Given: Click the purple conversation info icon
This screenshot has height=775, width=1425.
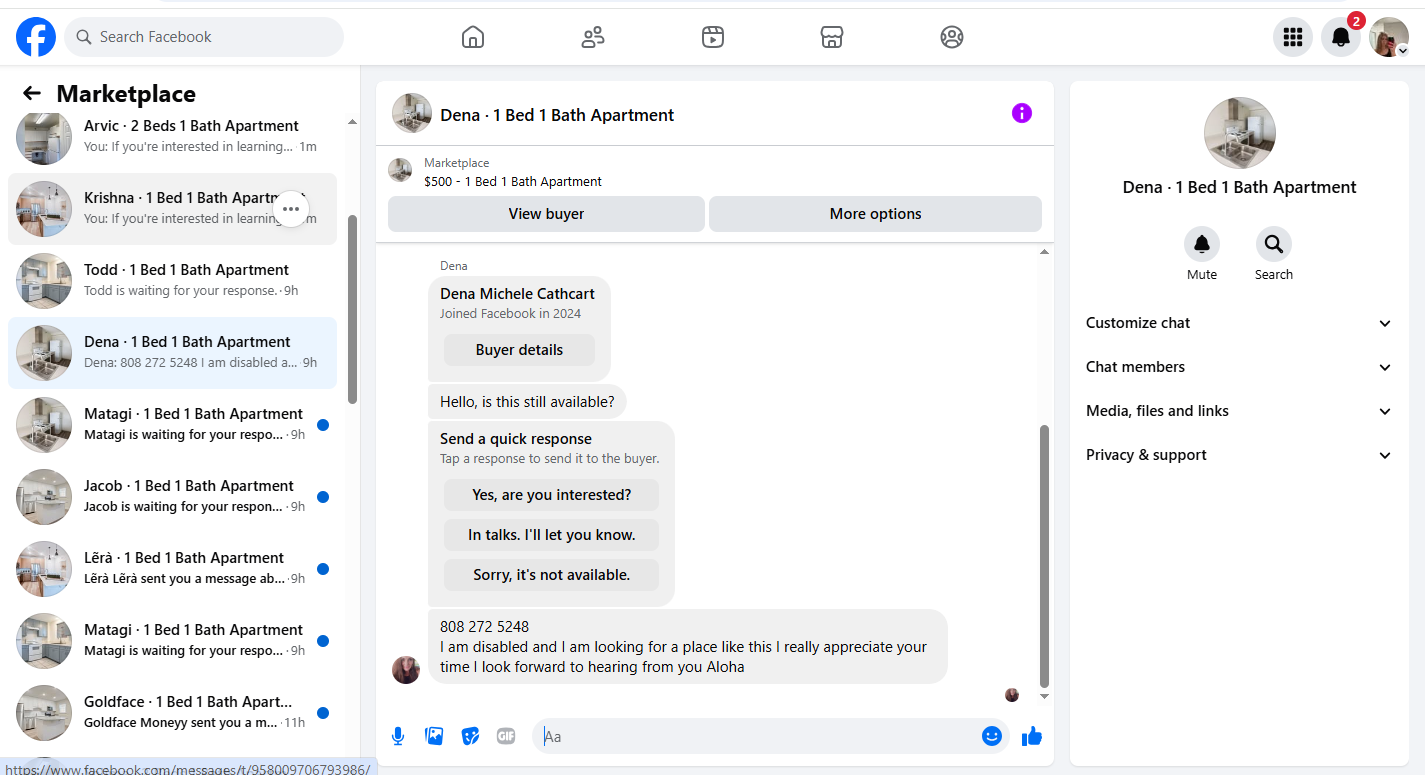Looking at the screenshot, I should point(1021,113).
